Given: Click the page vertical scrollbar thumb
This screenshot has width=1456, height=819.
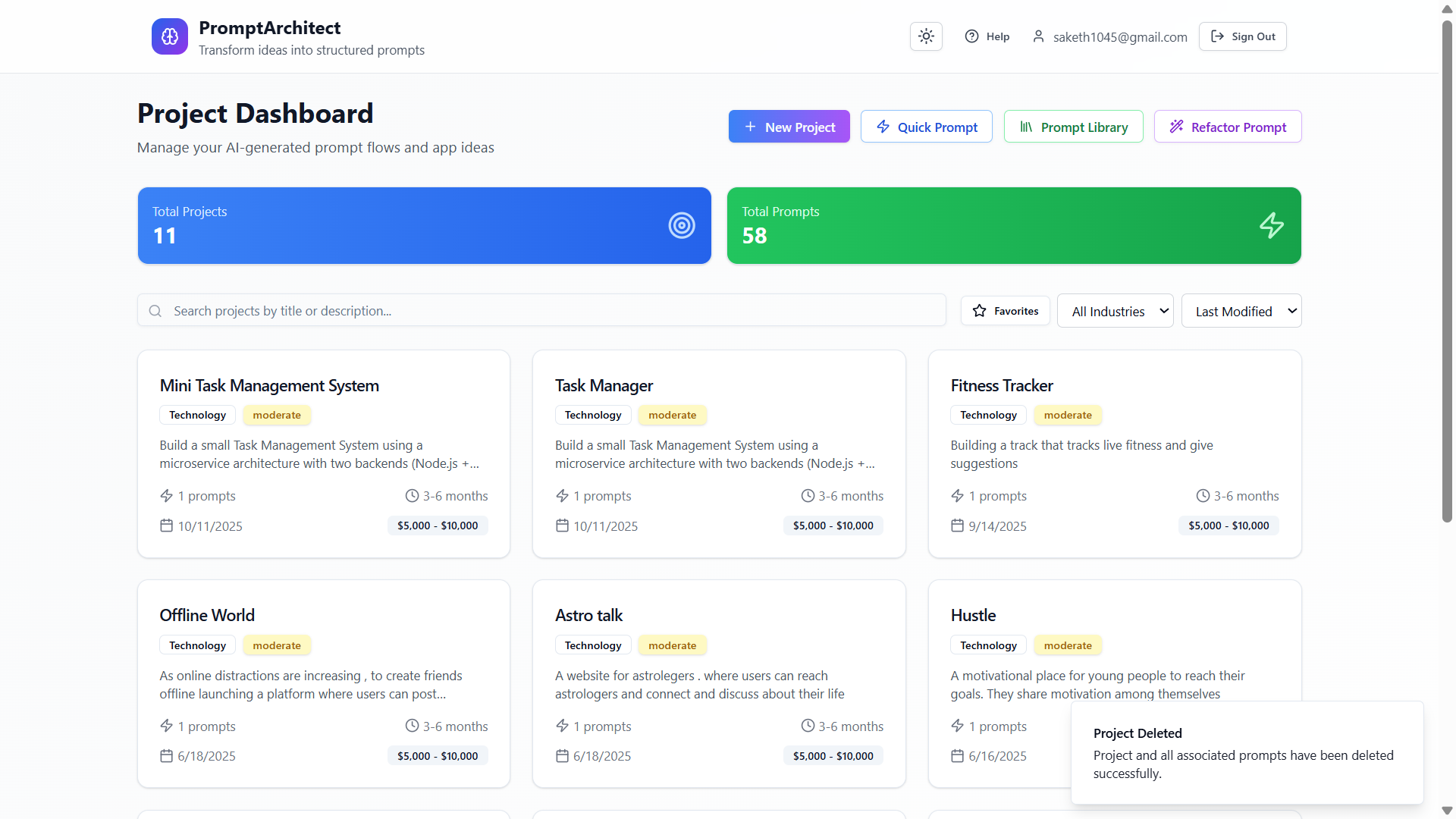Looking at the screenshot, I should coord(1447,273).
